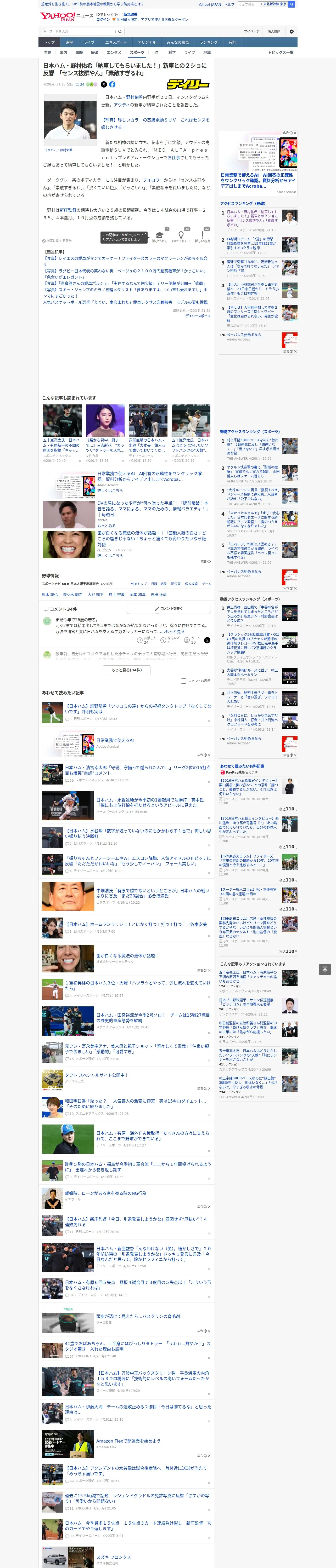
Task: Open settings via the gear icon
Action: click(292, 32)
